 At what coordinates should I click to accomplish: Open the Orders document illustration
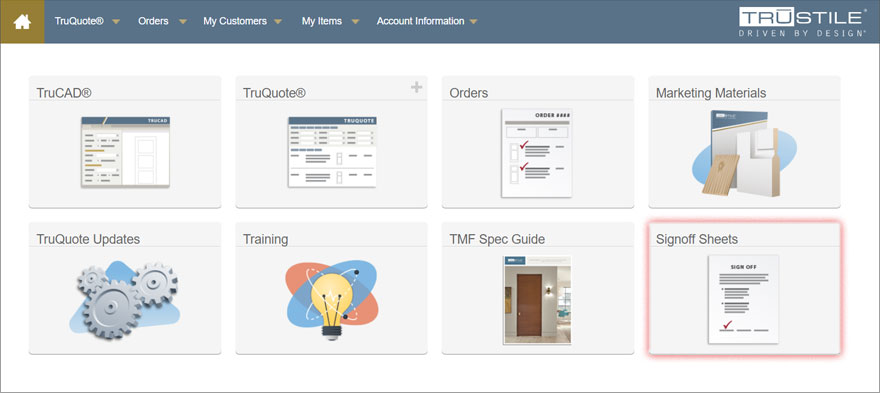tap(537, 153)
